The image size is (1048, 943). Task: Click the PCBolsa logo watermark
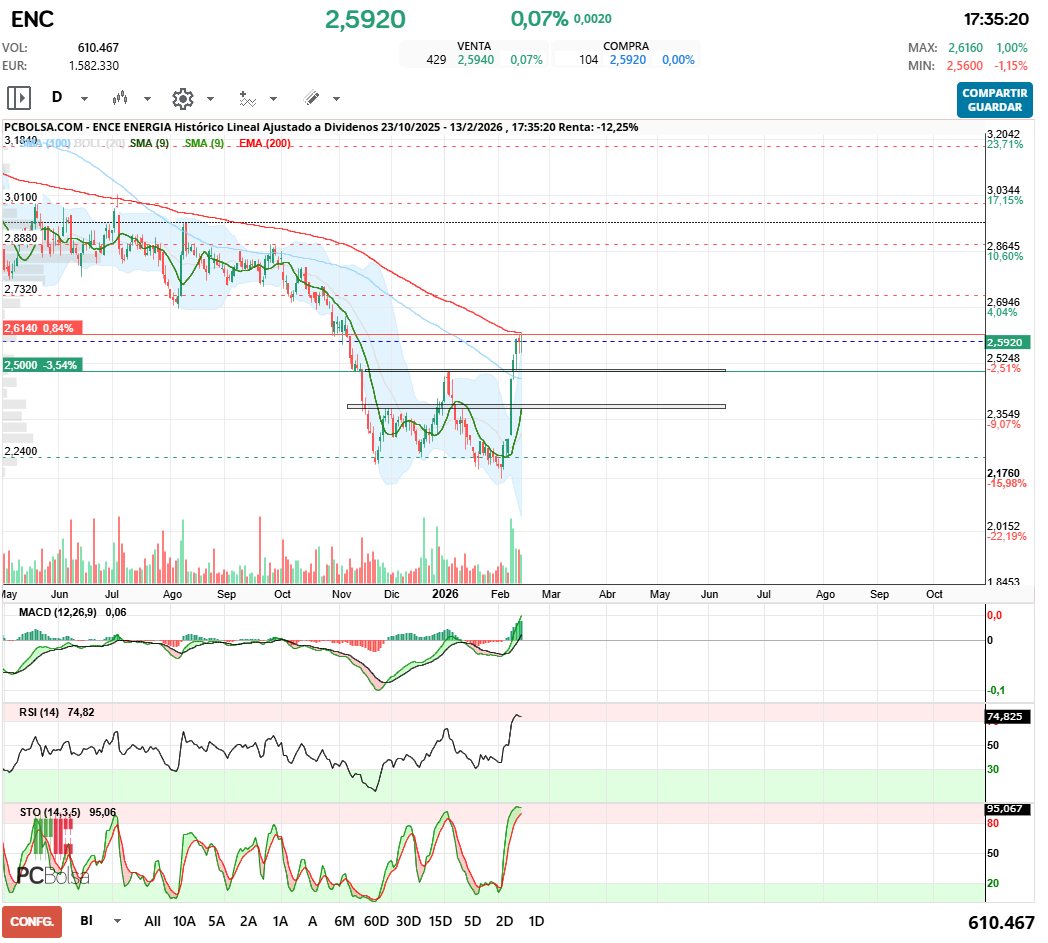[x=53, y=875]
